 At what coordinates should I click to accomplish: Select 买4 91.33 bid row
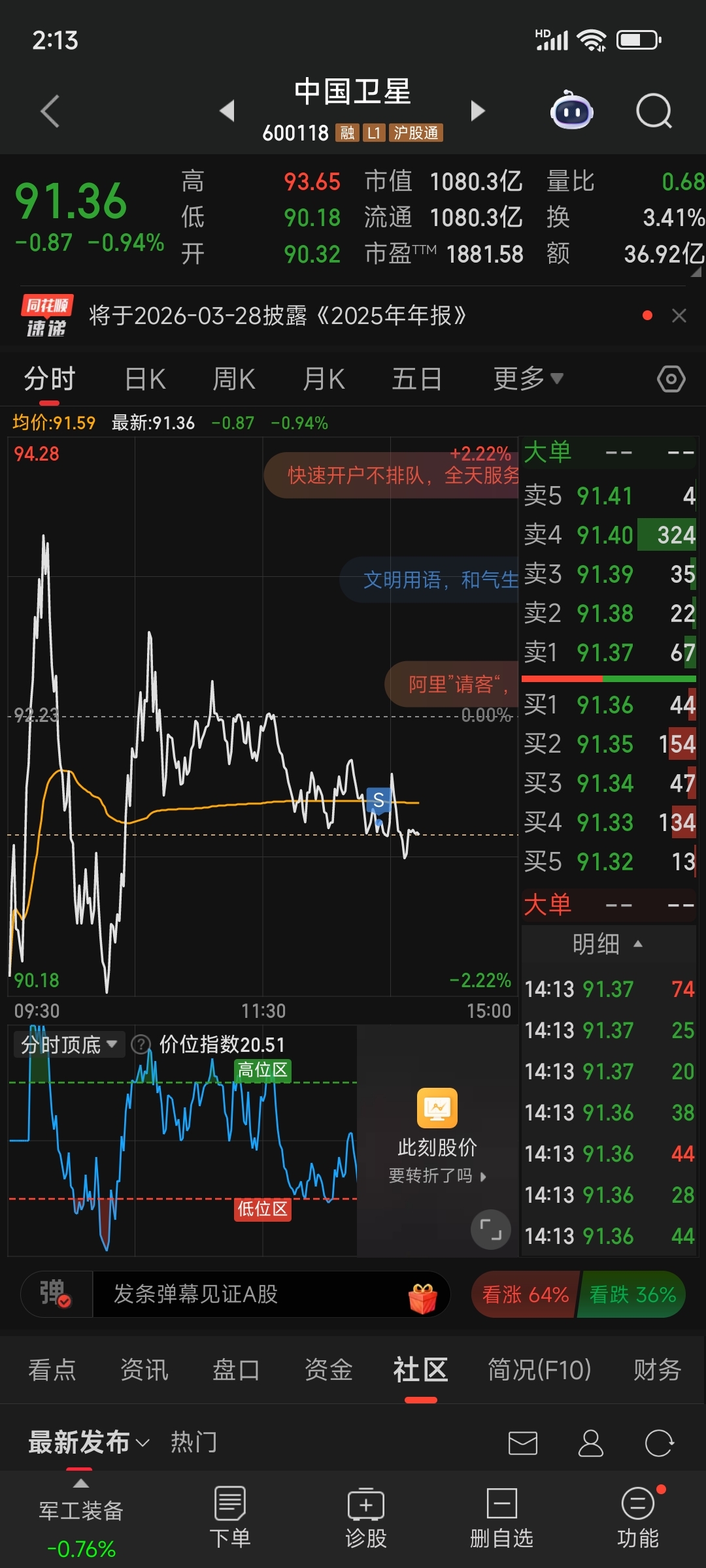pos(609,823)
